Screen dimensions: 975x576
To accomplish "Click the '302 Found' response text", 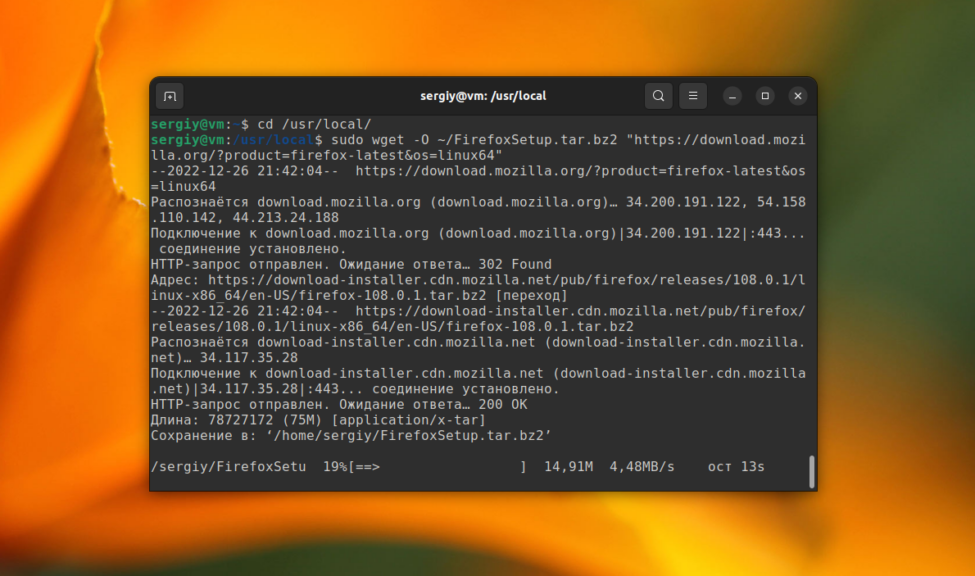I will click(x=515, y=264).
